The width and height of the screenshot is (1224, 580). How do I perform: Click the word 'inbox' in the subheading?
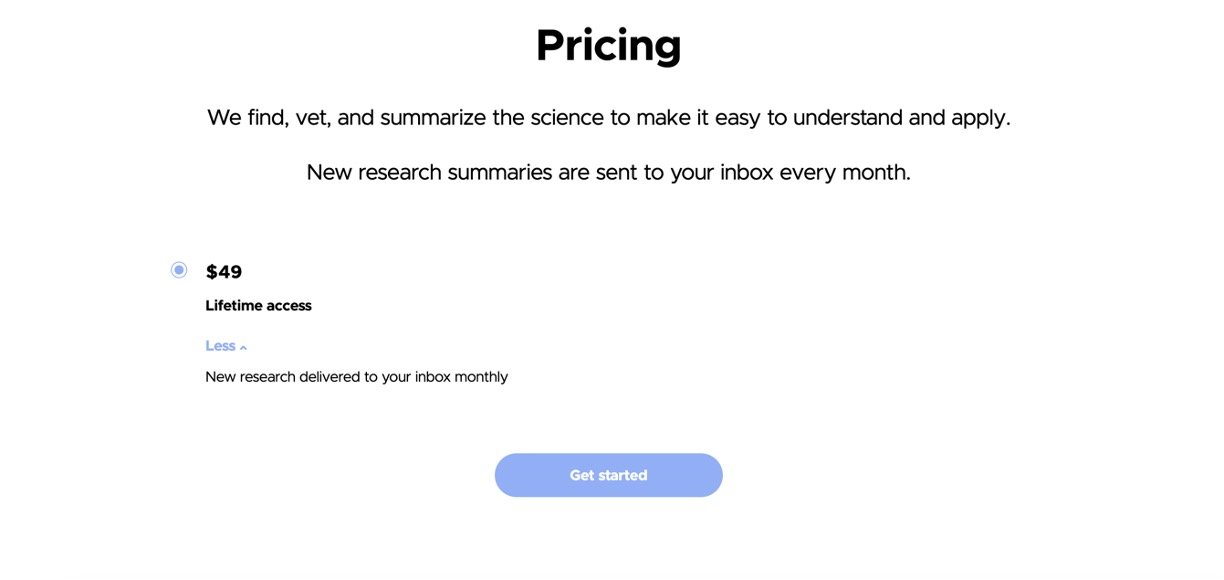(744, 172)
